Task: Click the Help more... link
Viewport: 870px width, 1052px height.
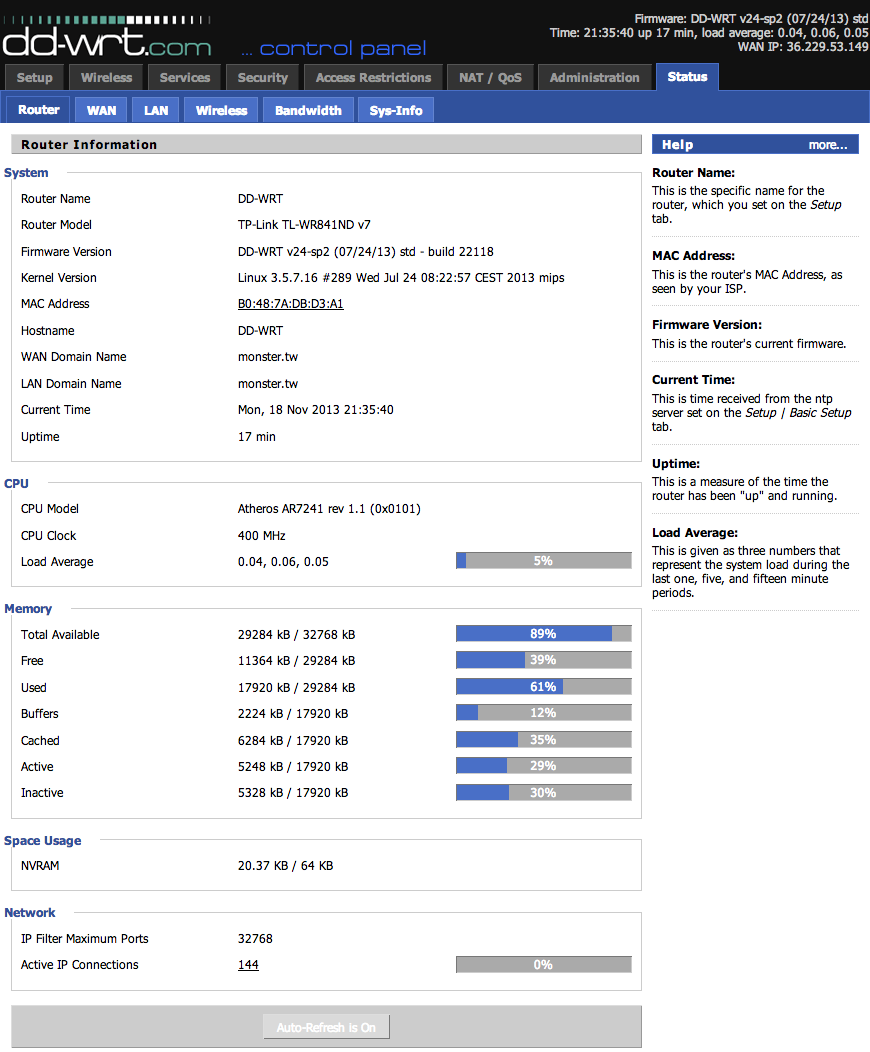Action: click(x=828, y=145)
